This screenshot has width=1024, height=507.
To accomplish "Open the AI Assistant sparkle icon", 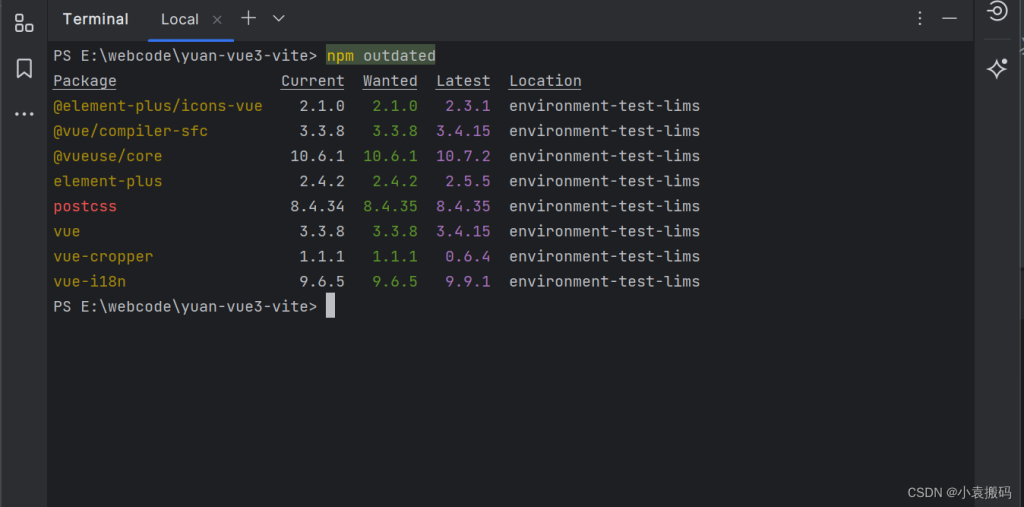I will (997, 68).
